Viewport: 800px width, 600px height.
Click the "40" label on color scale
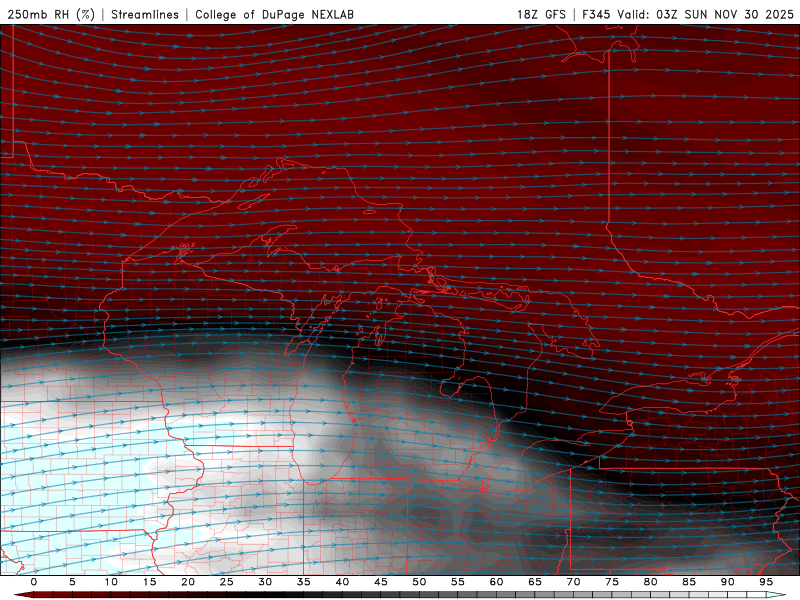click(x=342, y=582)
